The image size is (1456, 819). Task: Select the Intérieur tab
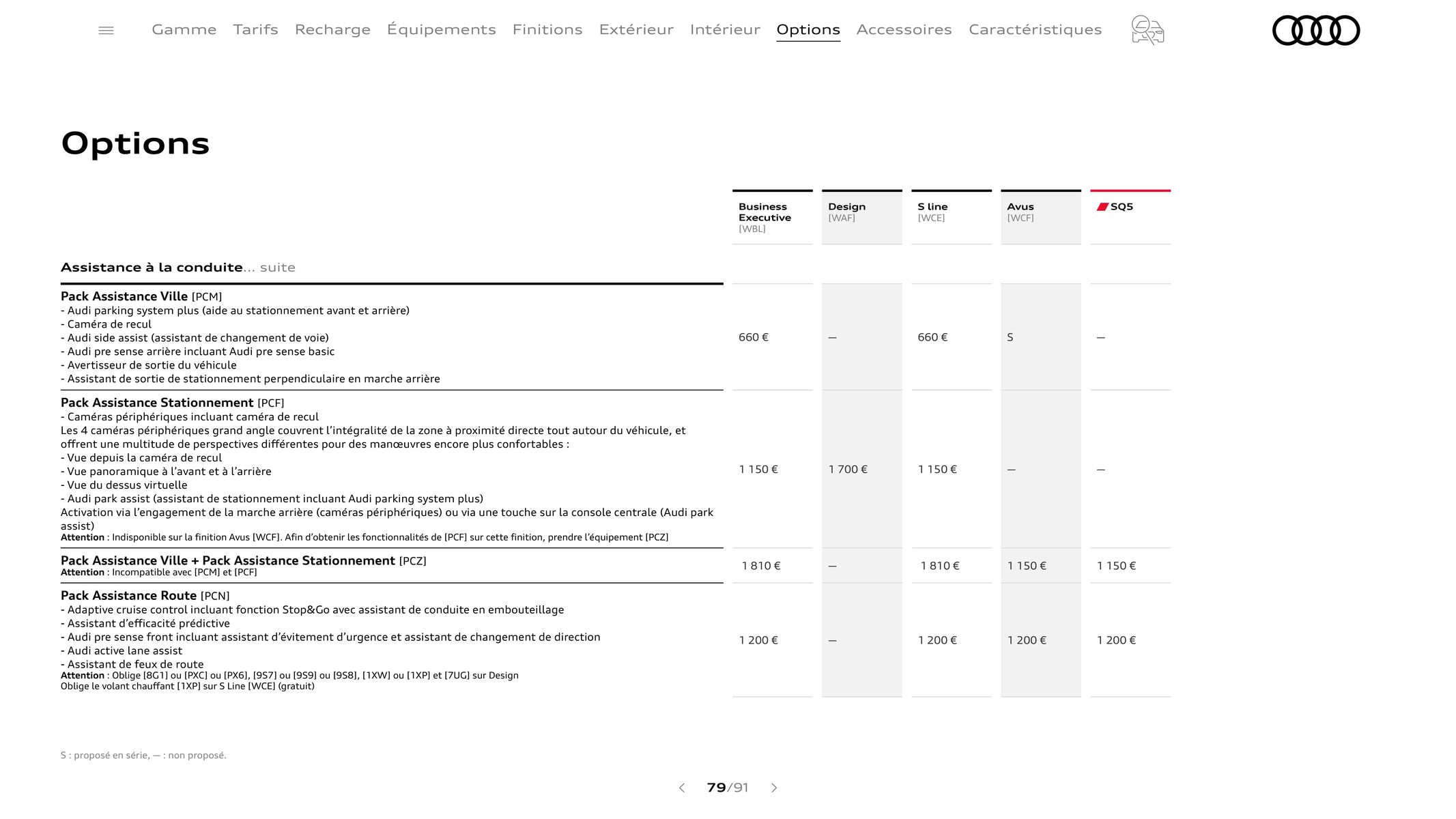tap(725, 29)
